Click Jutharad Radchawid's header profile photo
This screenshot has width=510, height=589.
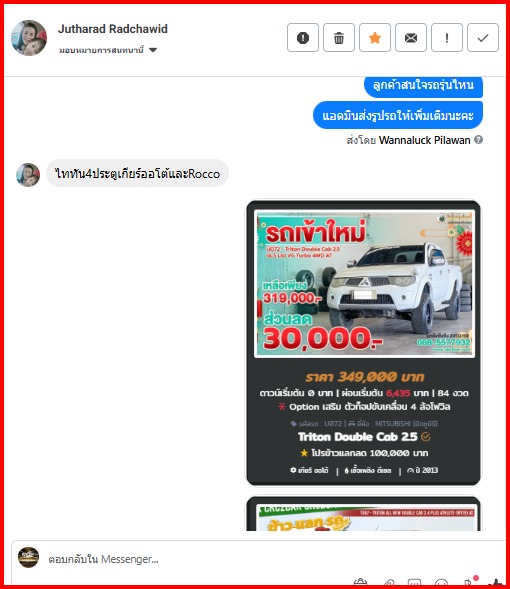coord(29,38)
